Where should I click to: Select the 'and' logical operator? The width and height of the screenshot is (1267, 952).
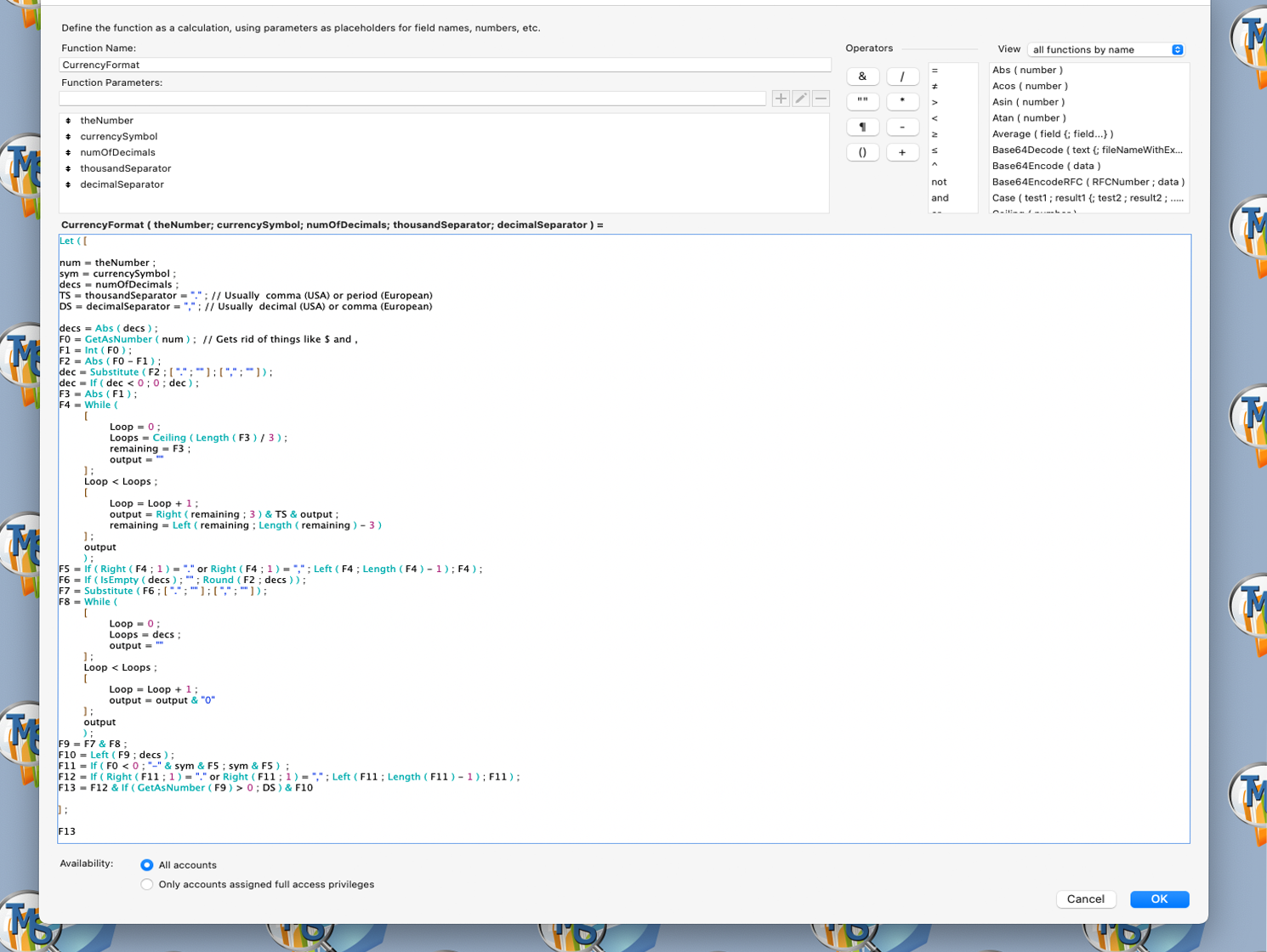[x=953, y=198]
